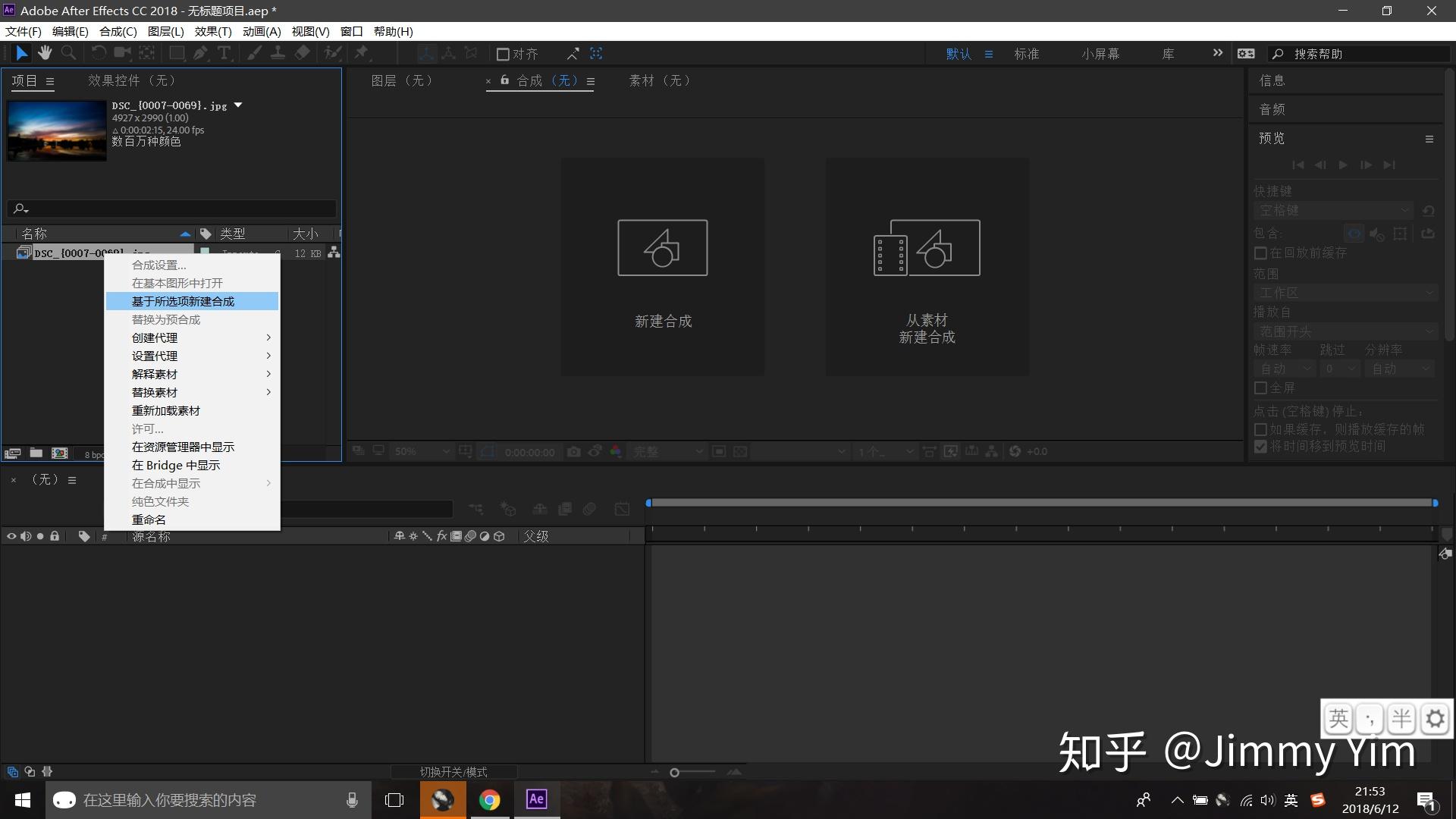Screen dimensions: 1456x819
Task: Select the Hand tool
Action: (x=45, y=53)
